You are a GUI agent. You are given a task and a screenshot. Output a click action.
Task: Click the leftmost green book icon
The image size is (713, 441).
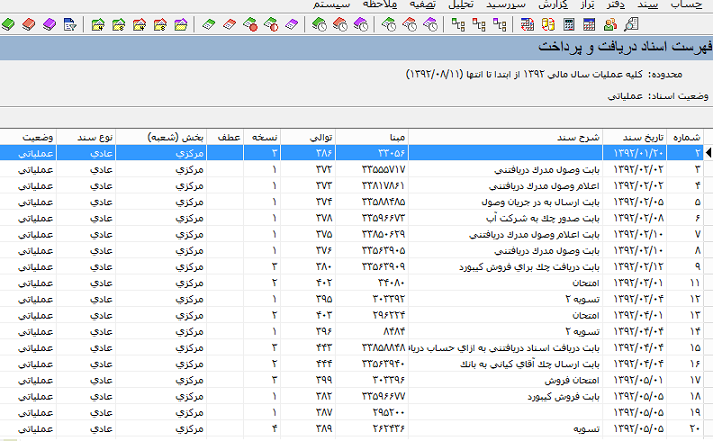click(x=9, y=23)
